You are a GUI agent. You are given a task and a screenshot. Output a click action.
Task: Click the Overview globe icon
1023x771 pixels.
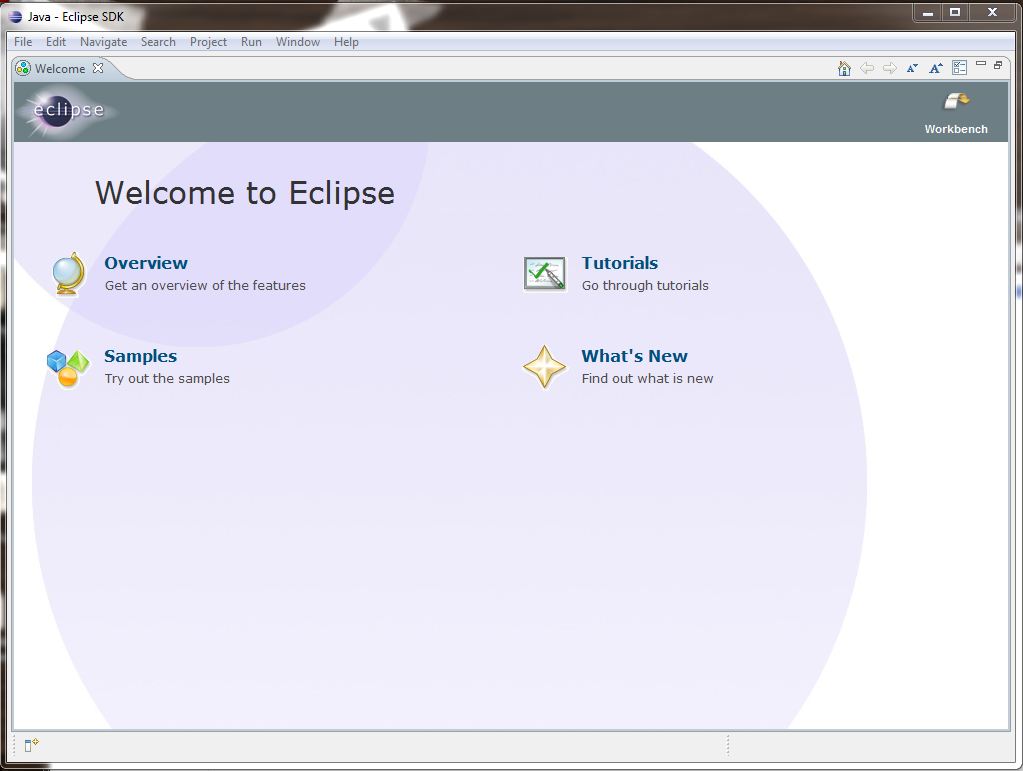69,273
